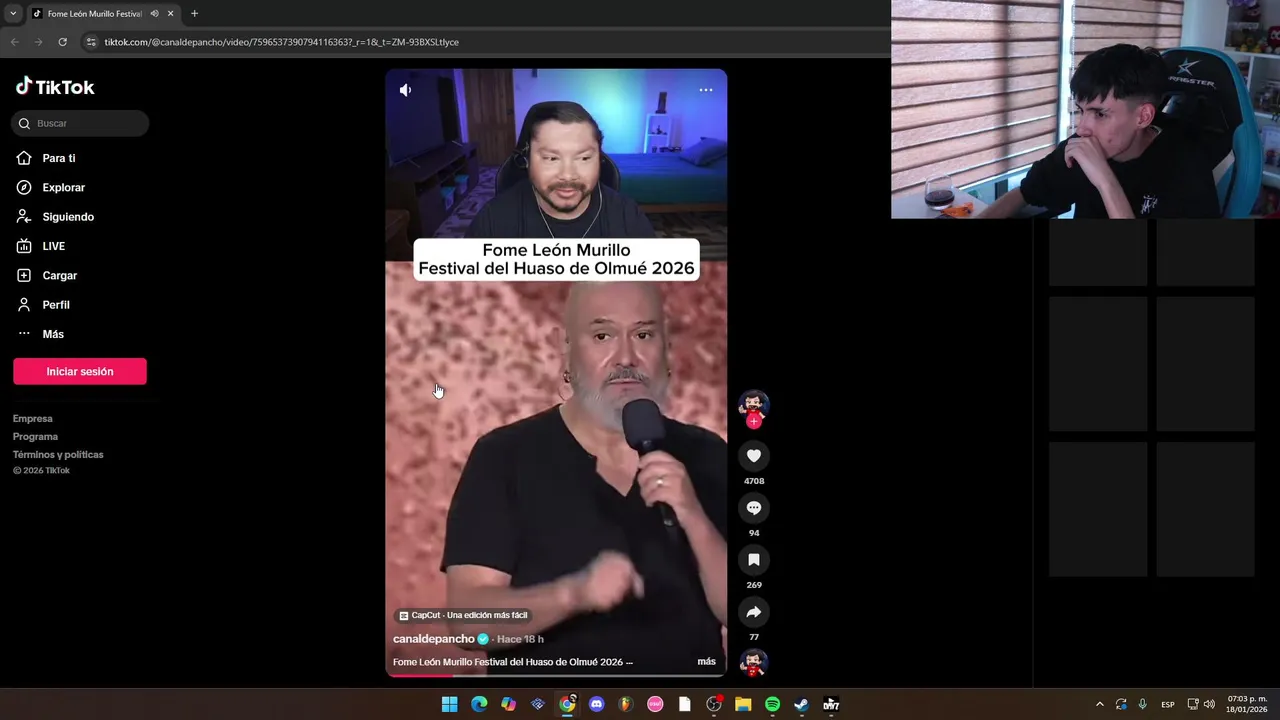
Task: Show hidden system tray icons
Action: coord(1100,704)
